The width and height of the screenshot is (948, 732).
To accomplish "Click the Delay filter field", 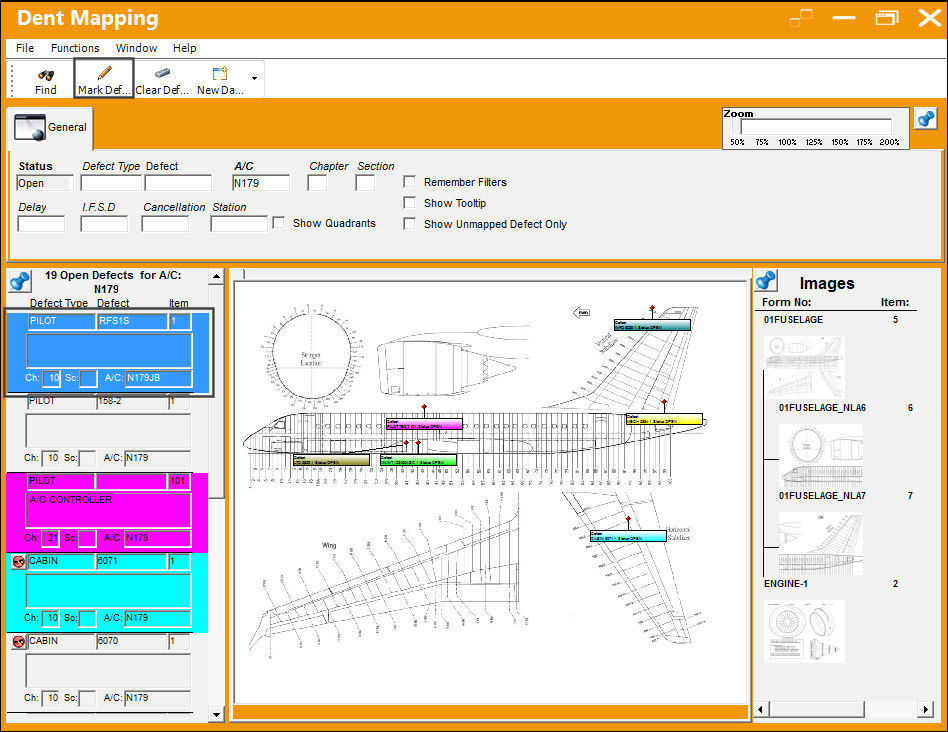I will point(41,224).
